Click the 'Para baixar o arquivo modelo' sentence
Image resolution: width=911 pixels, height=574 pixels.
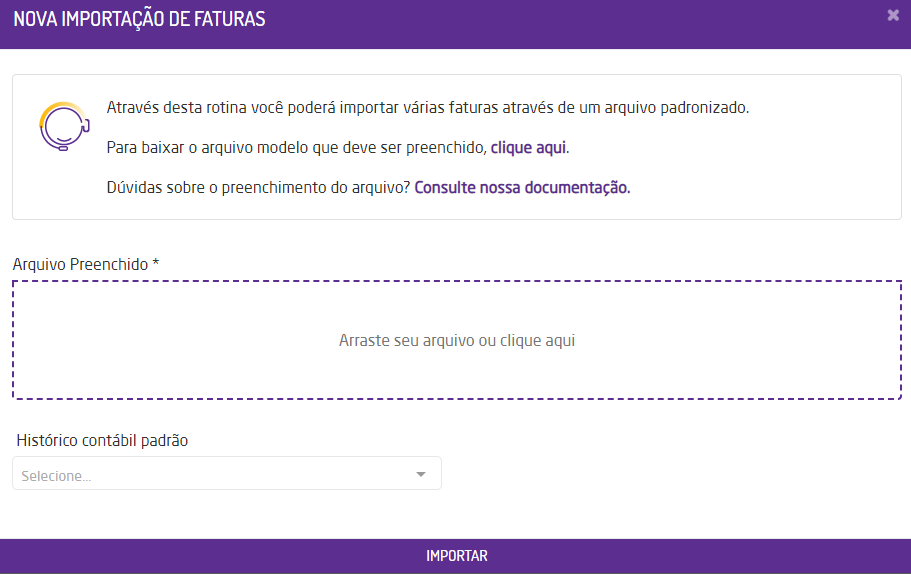[x=297, y=148]
